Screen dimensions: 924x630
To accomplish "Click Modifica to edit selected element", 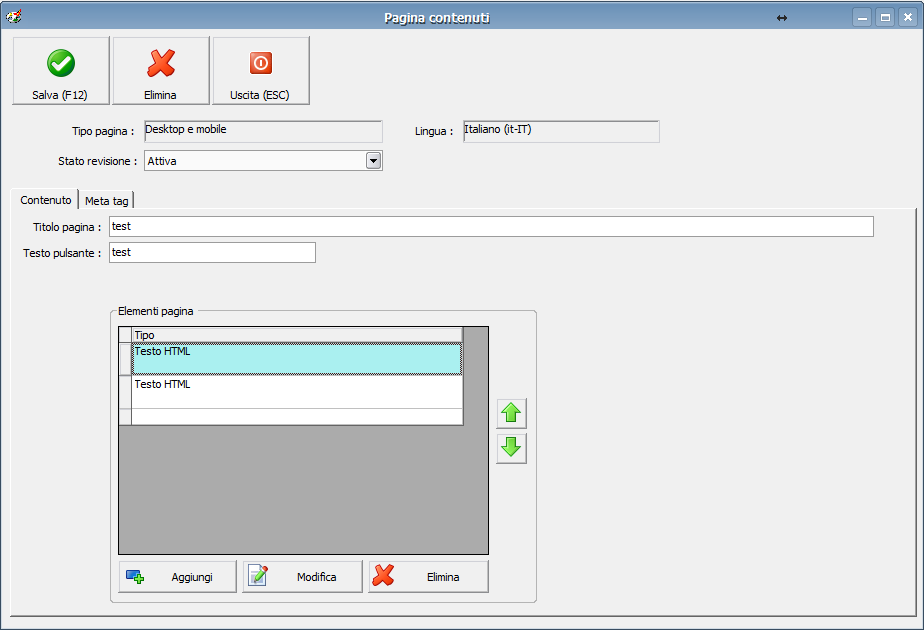I will click(302, 576).
